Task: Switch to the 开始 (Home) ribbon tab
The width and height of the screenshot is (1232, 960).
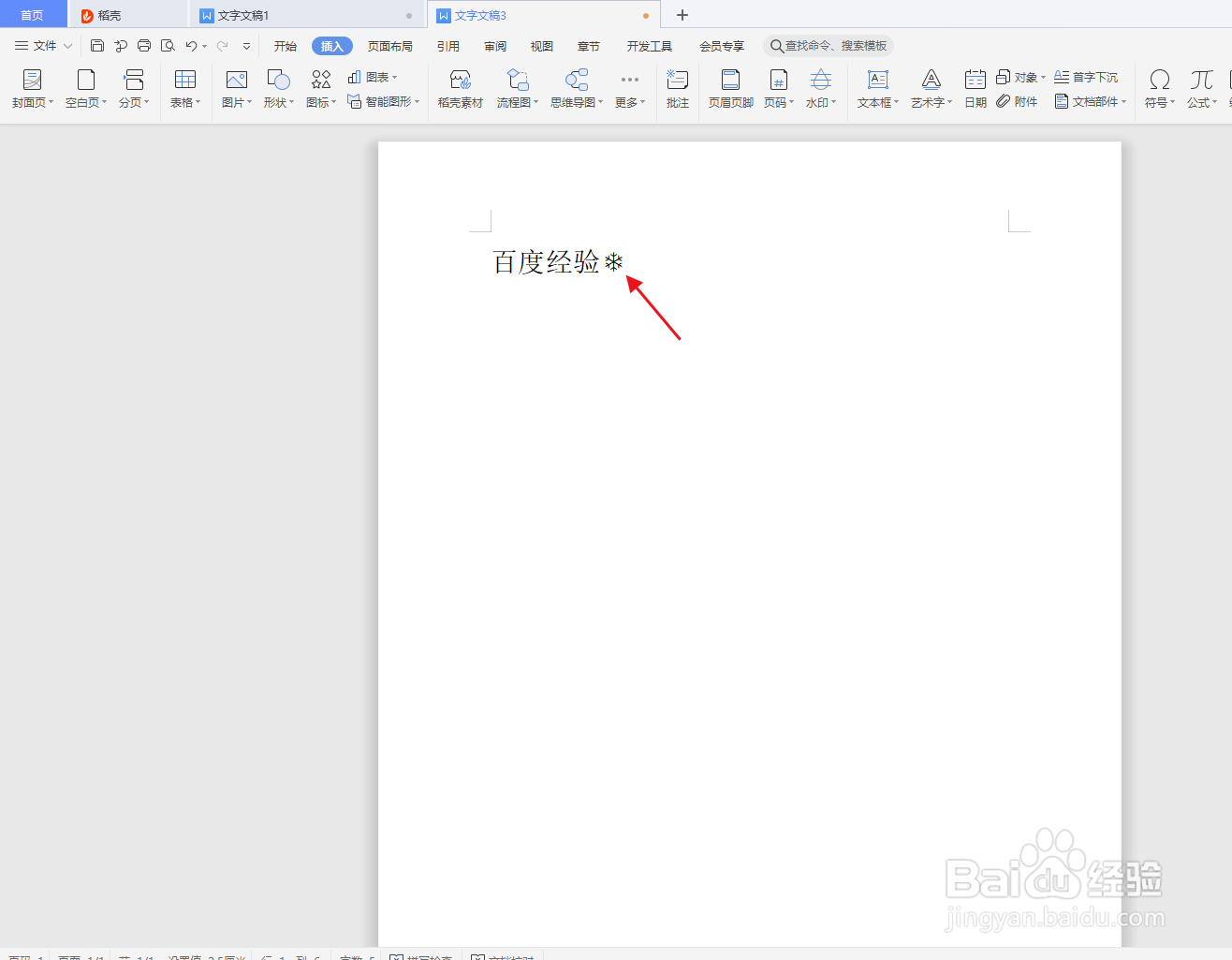Action: [x=286, y=46]
